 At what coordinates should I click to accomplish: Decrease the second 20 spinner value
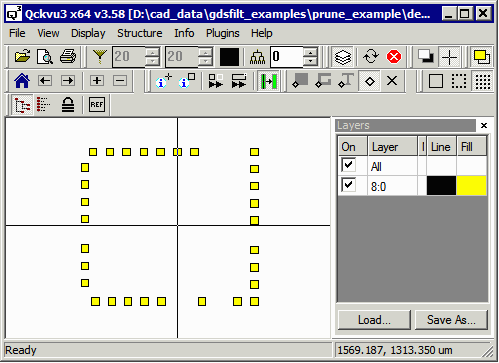pyautogui.click(x=205, y=61)
